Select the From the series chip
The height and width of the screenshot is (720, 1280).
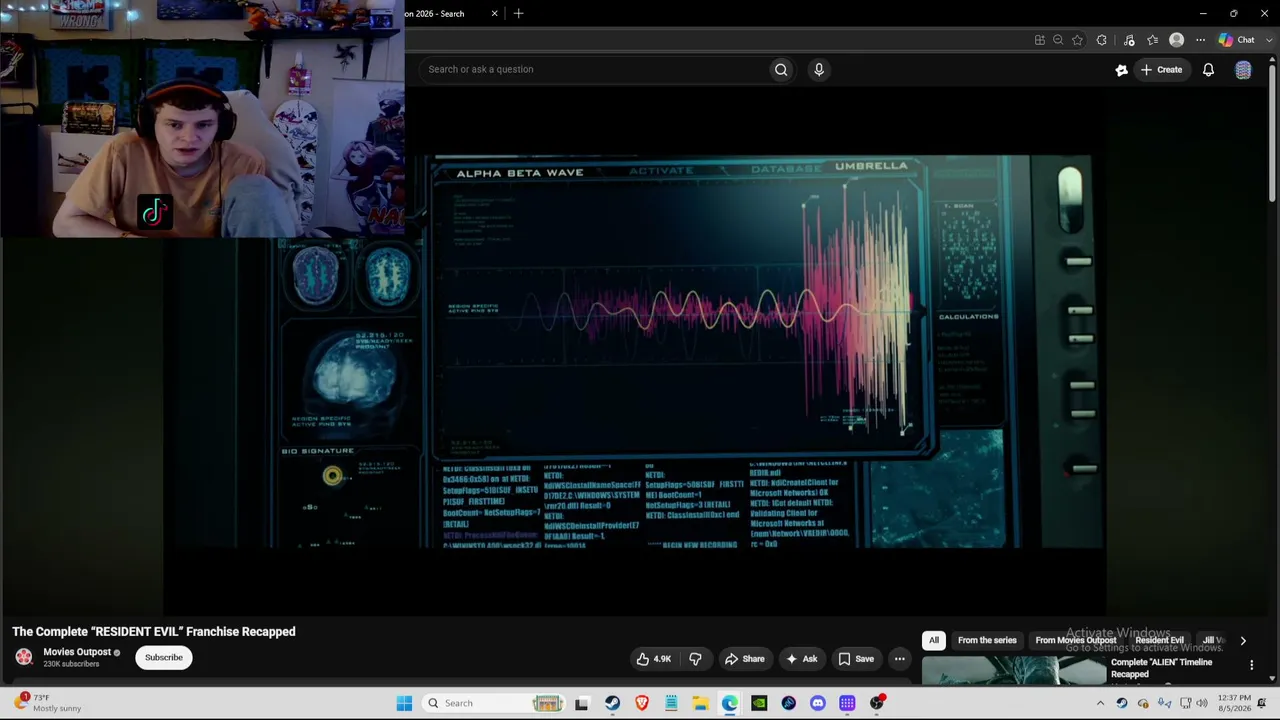(x=987, y=640)
